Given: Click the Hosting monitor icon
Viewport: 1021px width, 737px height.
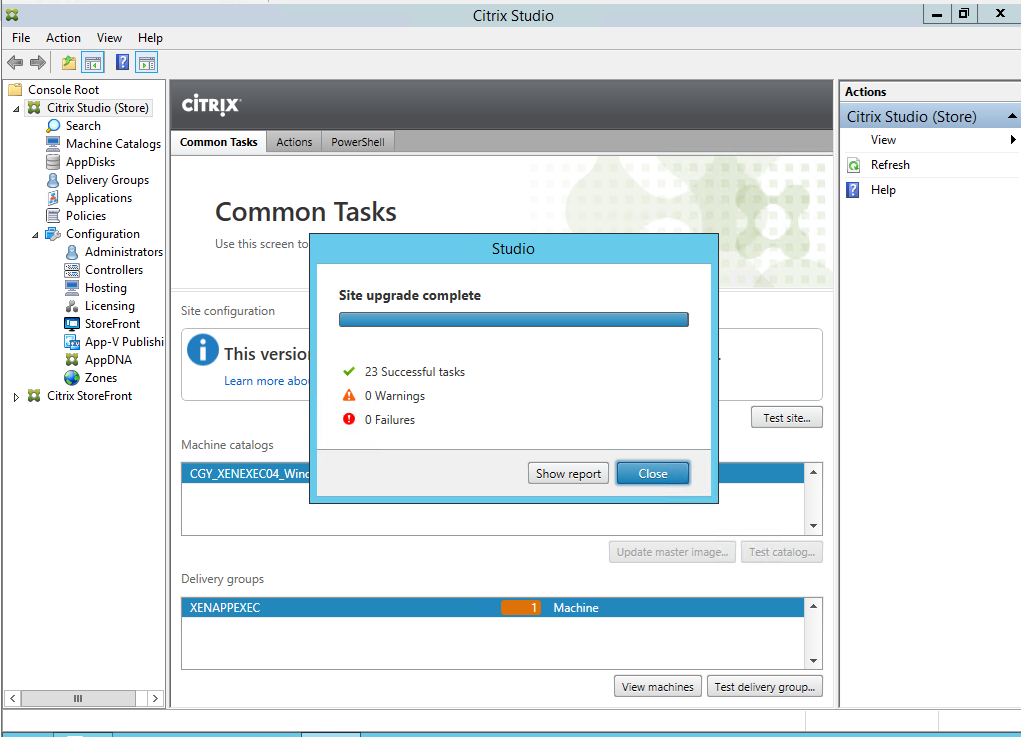Looking at the screenshot, I should coord(72,288).
